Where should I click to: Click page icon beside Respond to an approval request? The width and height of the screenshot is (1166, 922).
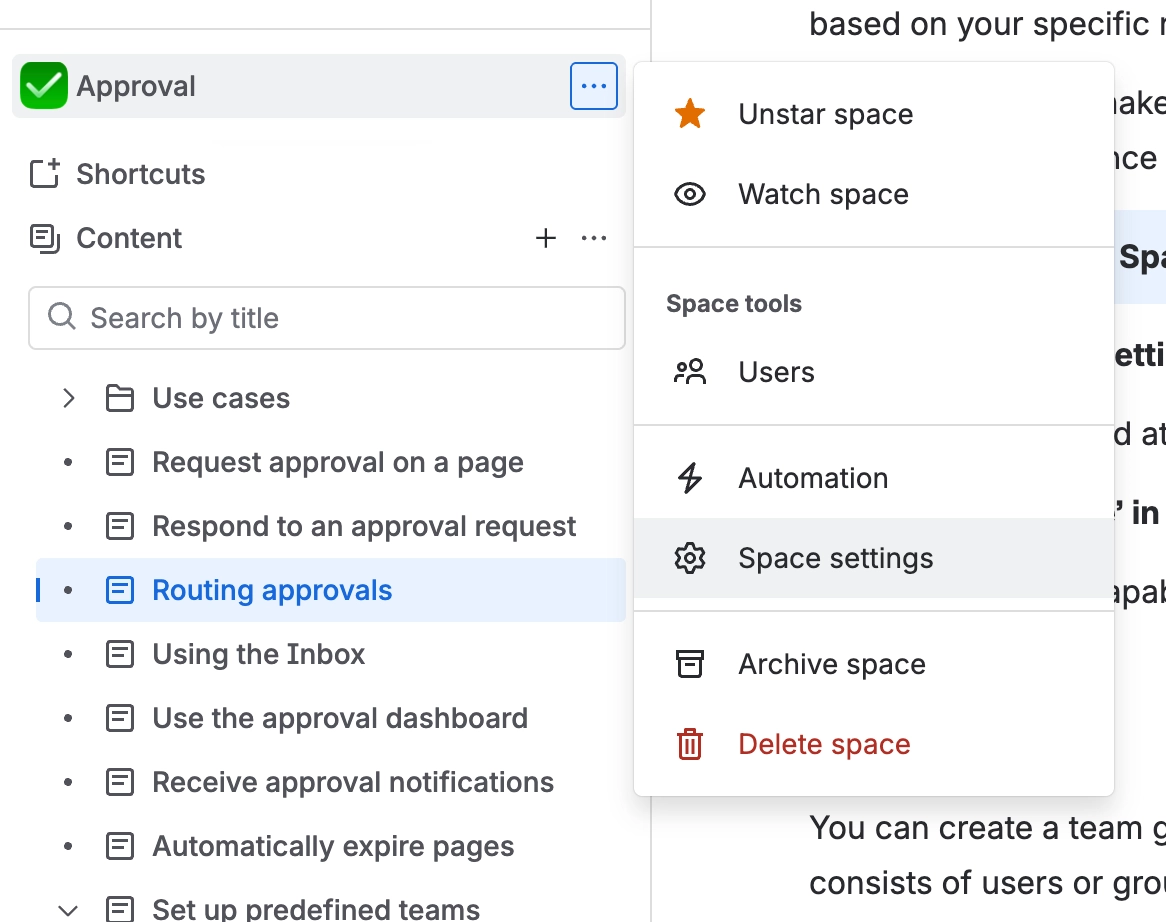[120, 526]
